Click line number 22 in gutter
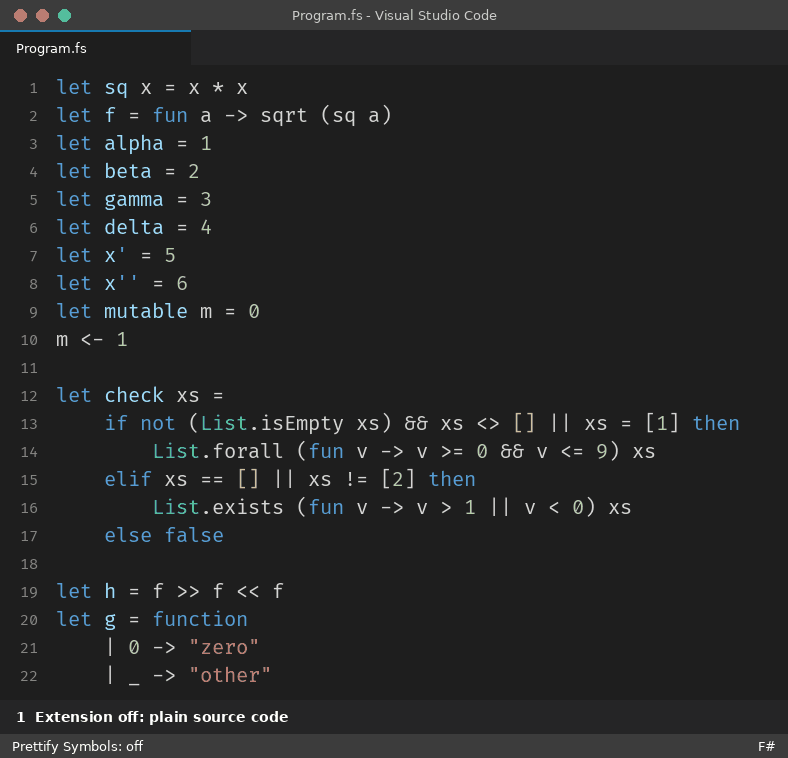 [x=29, y=676]
